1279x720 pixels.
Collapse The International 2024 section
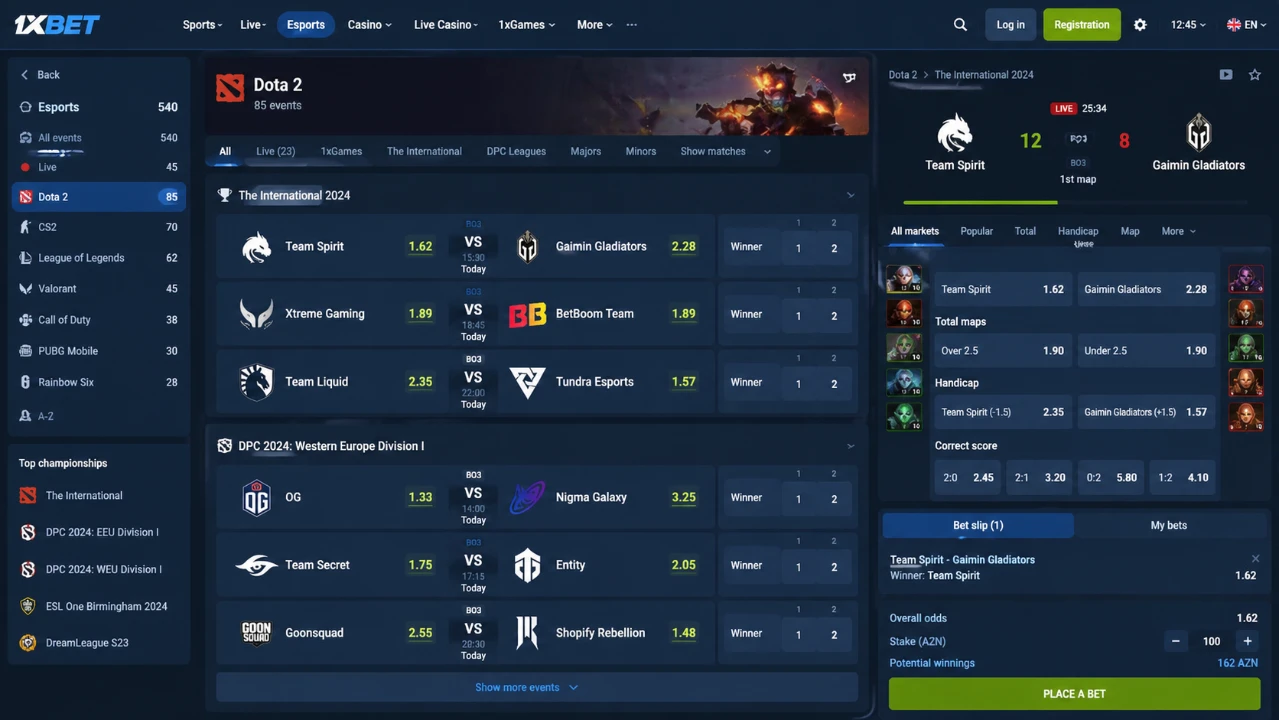pos(851,196)
